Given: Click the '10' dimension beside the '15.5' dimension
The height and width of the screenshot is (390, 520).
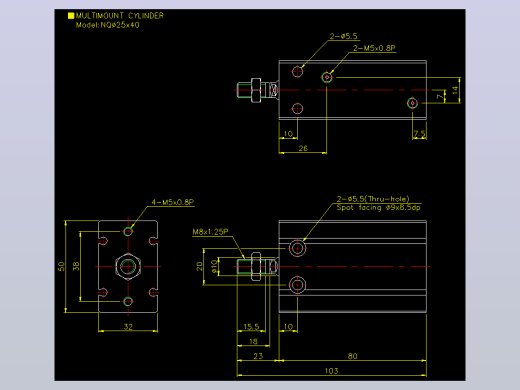Looking at the screenshot, I should [288, 327].
